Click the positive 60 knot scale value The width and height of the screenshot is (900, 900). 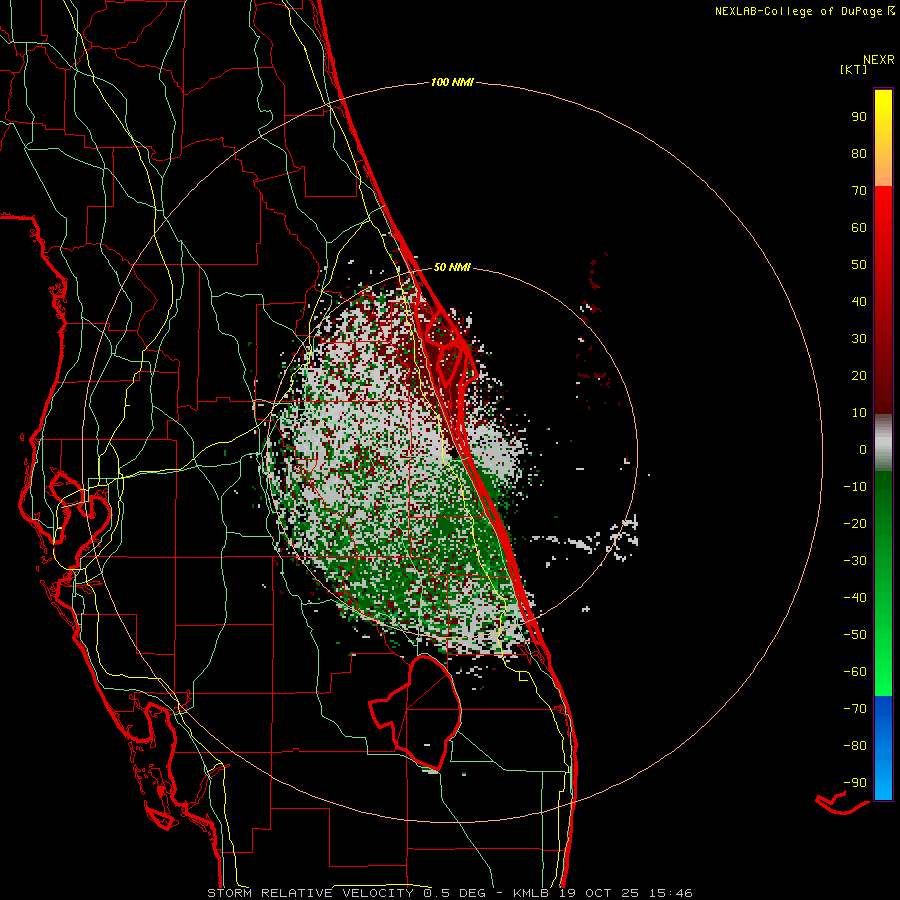[859, 227]
